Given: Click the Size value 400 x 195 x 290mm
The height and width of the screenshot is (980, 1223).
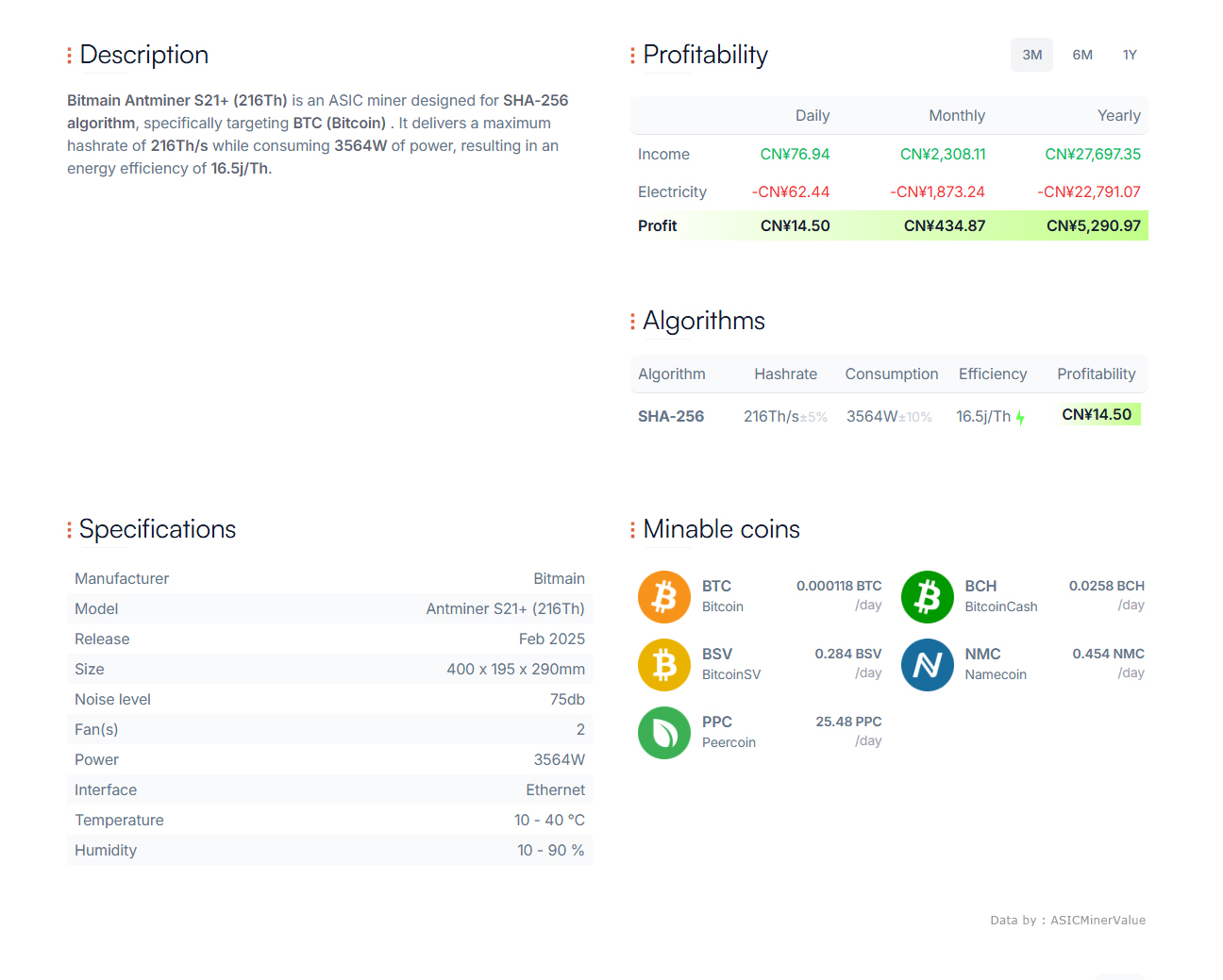Looking at the screenshot, I should pos(515,669).
